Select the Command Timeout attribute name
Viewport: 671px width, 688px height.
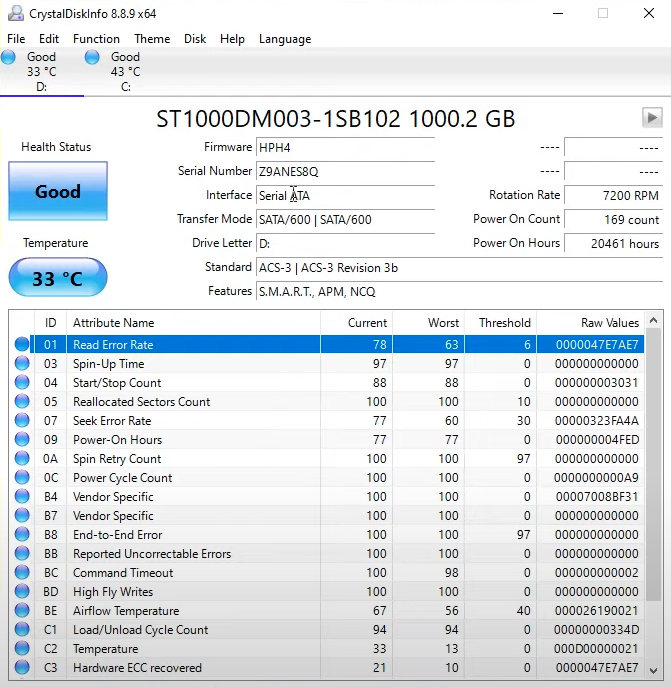click(x=123, y=573)
